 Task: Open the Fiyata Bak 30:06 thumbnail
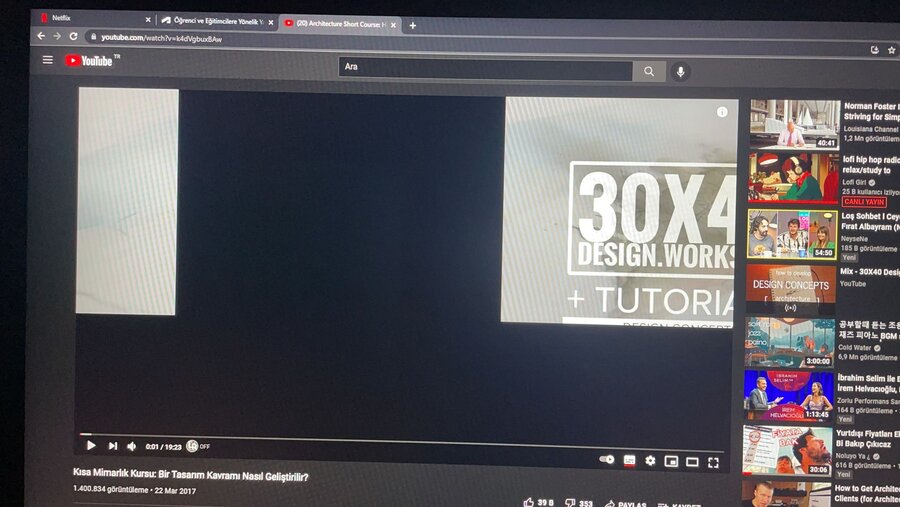787,451
